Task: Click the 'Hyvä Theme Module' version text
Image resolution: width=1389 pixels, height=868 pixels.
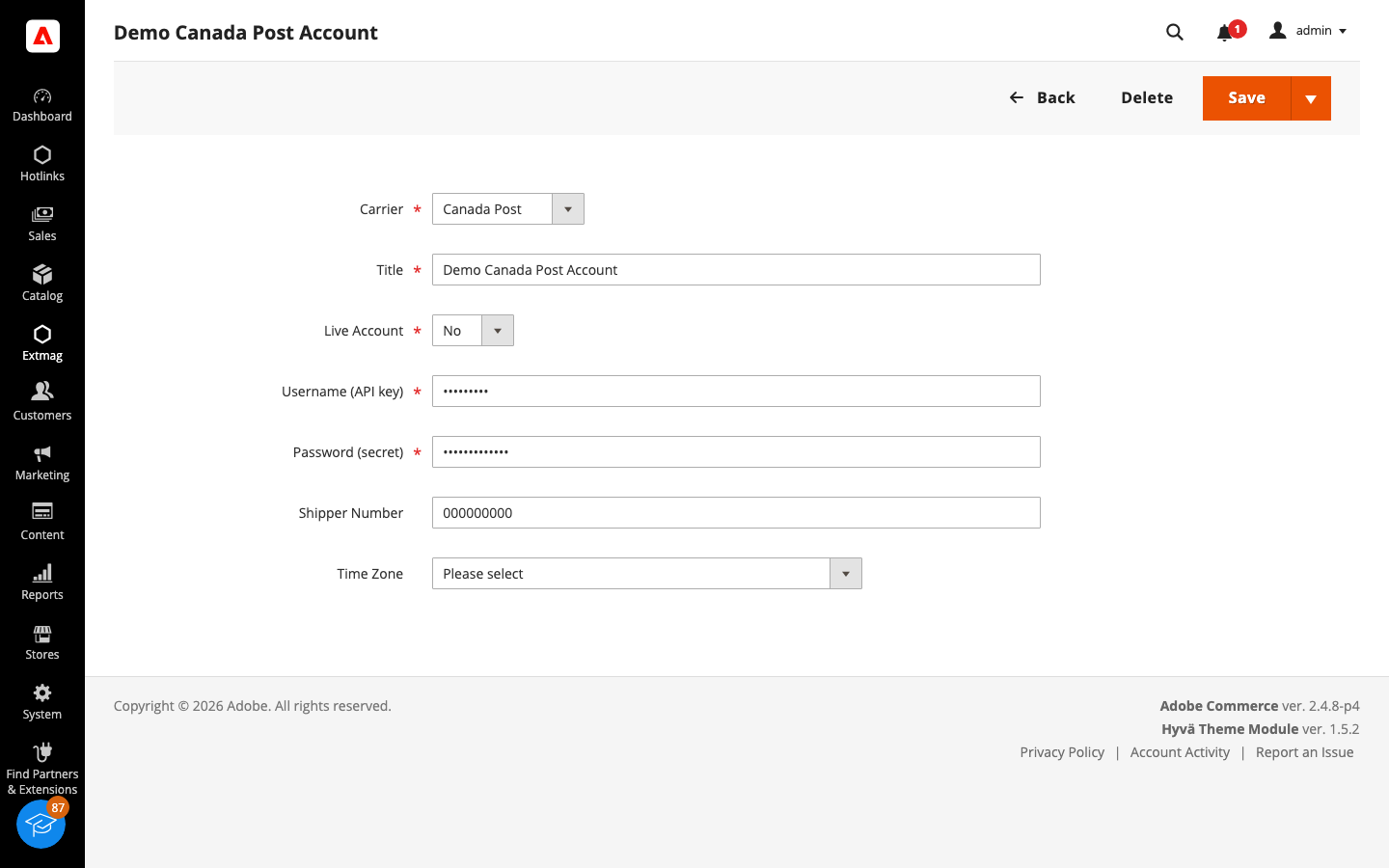Action: (1230, 729)
